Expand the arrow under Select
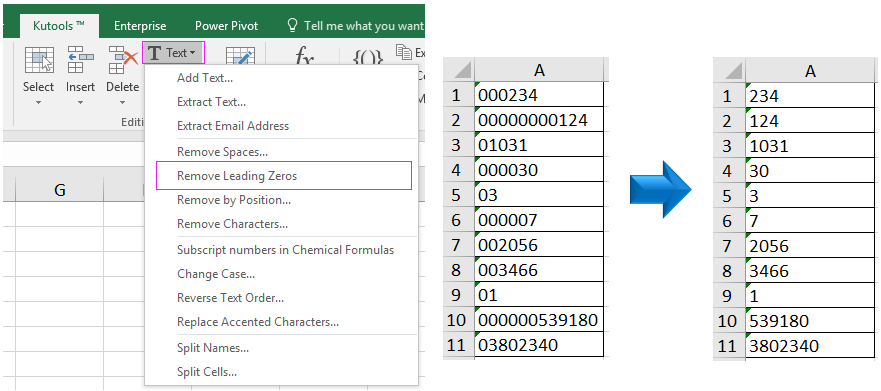The width and height of the screenshot is (881, 391). tap(39, 103)
